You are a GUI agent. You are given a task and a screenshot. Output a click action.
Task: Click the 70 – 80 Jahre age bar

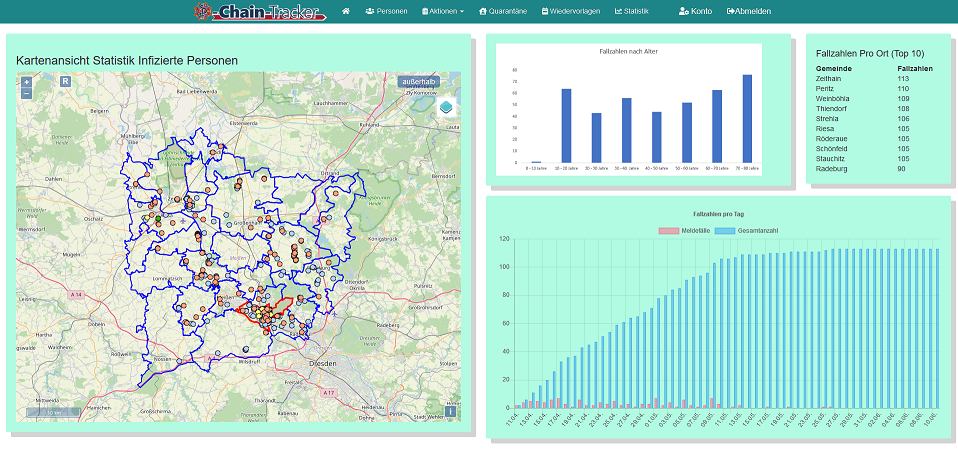coord(747,118)
